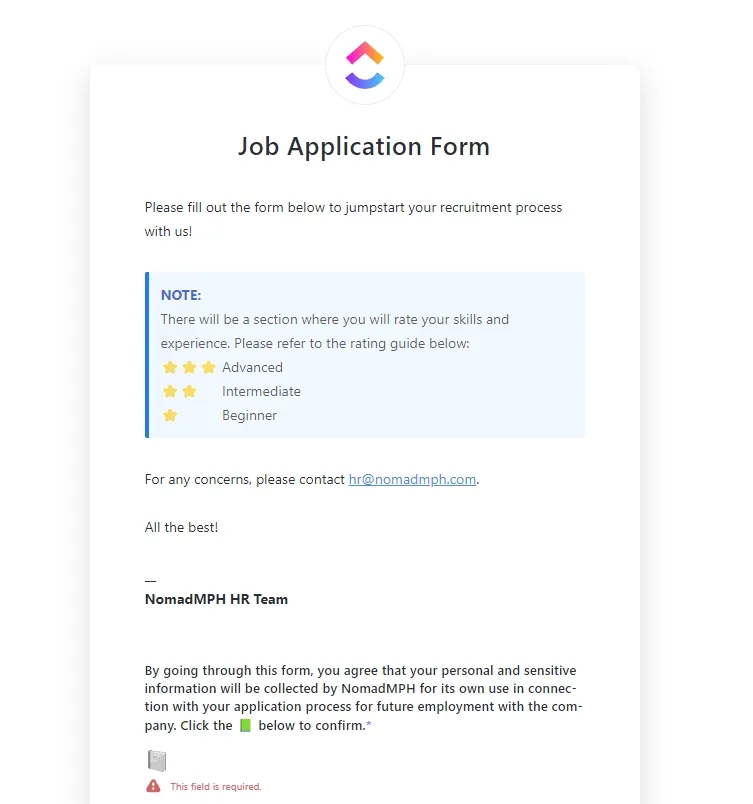Click the Advanced rating label
The width and height of the screenshot is (753, 804).
pos(252,367)
